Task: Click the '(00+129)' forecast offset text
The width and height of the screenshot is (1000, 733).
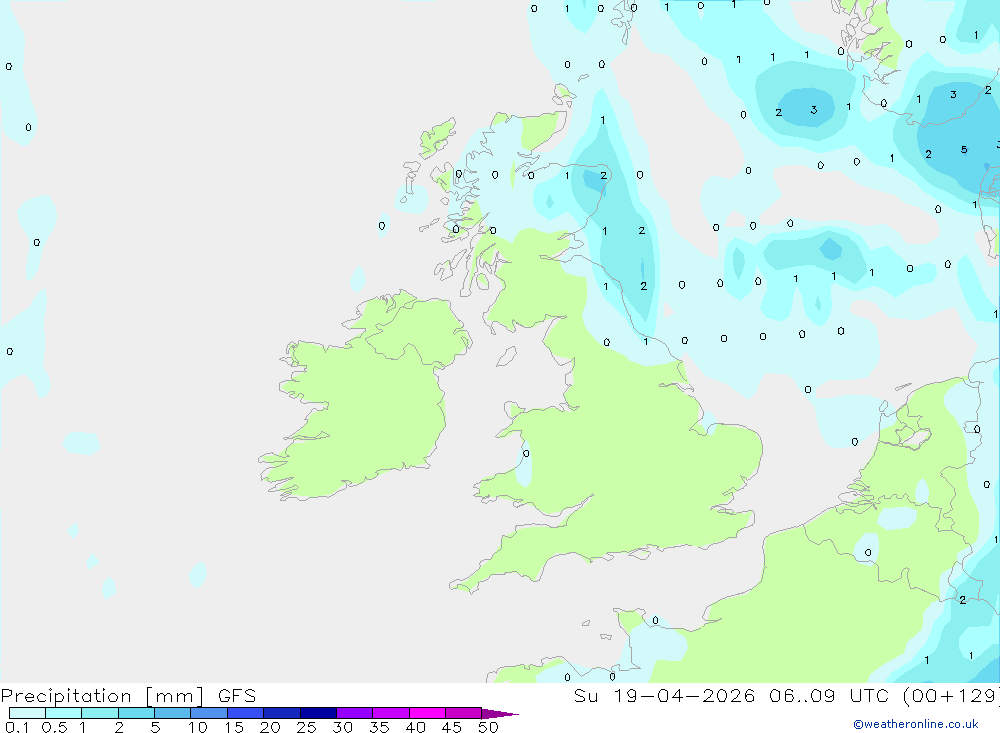Action: click(x=950, y=695)
